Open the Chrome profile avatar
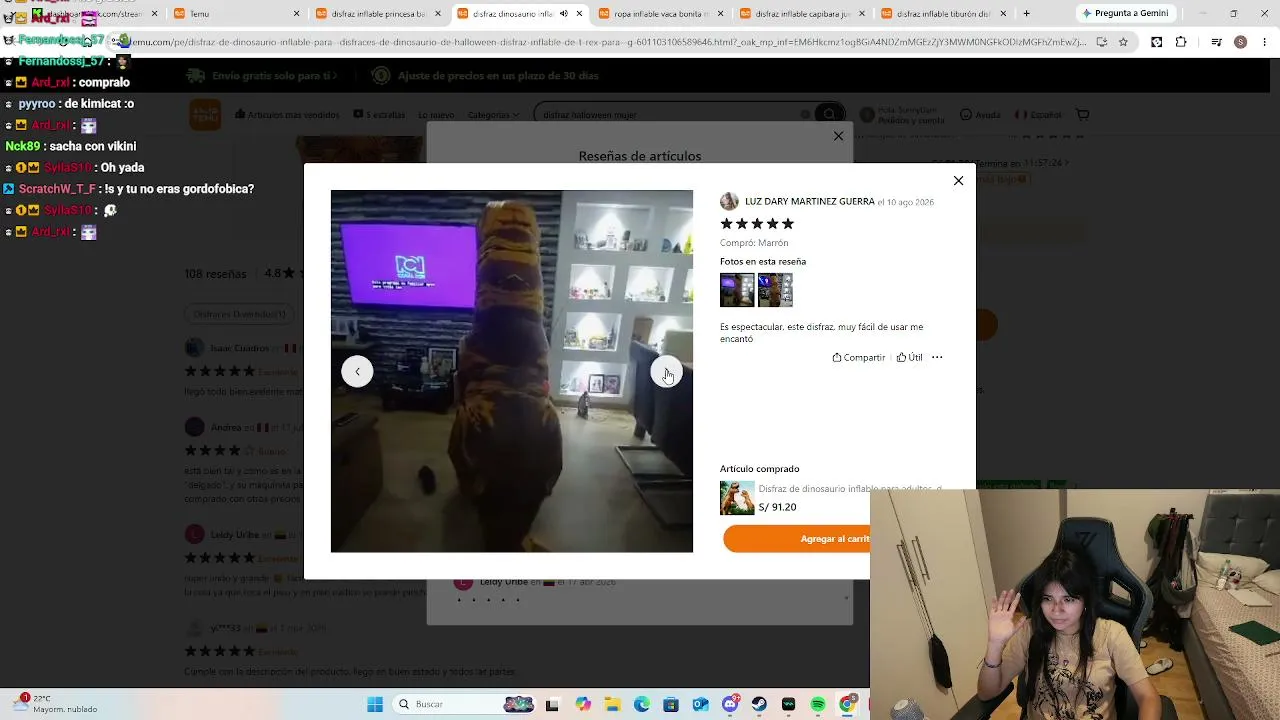The height and width of the screenshot is (720, 1280). 1240,42
